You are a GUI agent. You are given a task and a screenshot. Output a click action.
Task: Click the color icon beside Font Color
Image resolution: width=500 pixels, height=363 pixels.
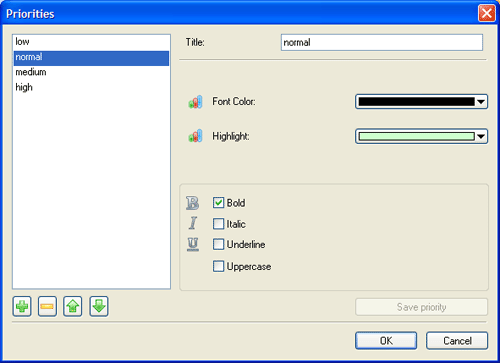click(195, 102)
